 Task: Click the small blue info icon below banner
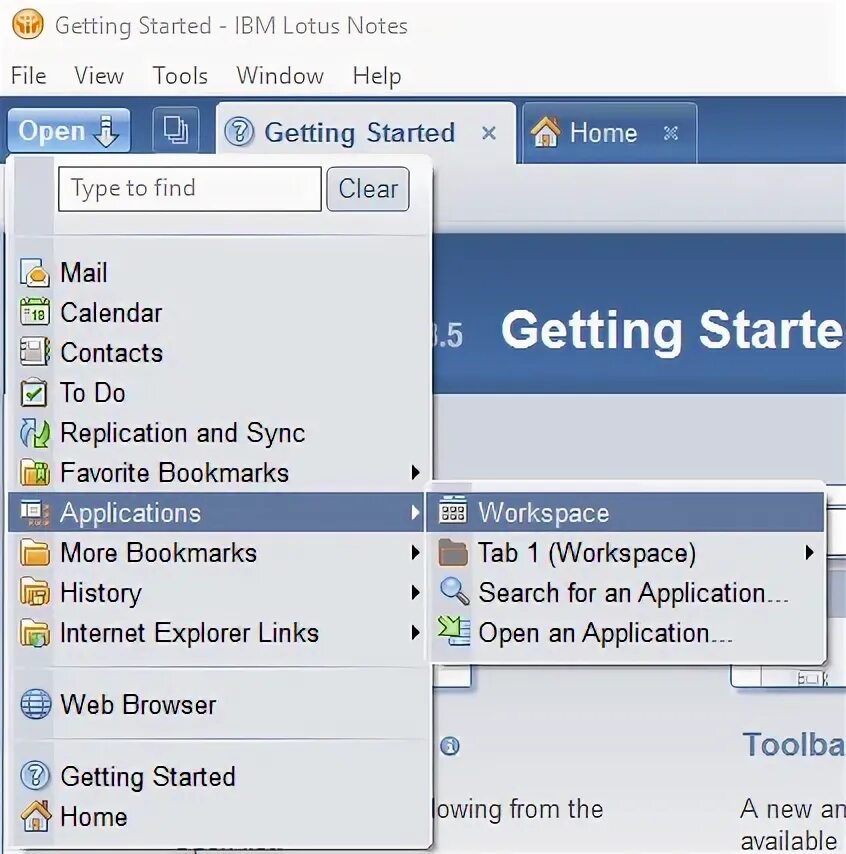point(449,746)
